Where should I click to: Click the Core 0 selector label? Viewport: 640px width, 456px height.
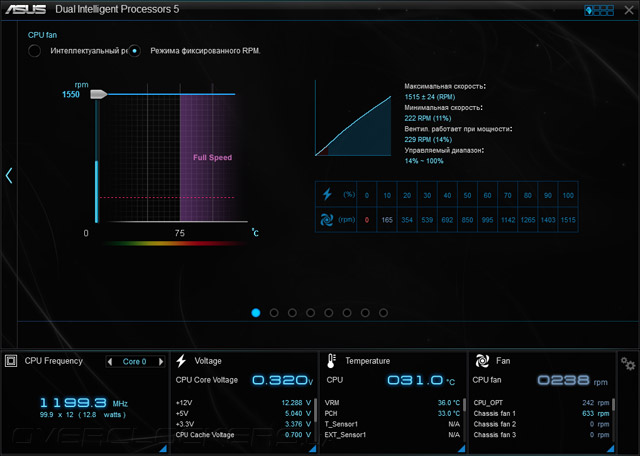click(135, 362)
